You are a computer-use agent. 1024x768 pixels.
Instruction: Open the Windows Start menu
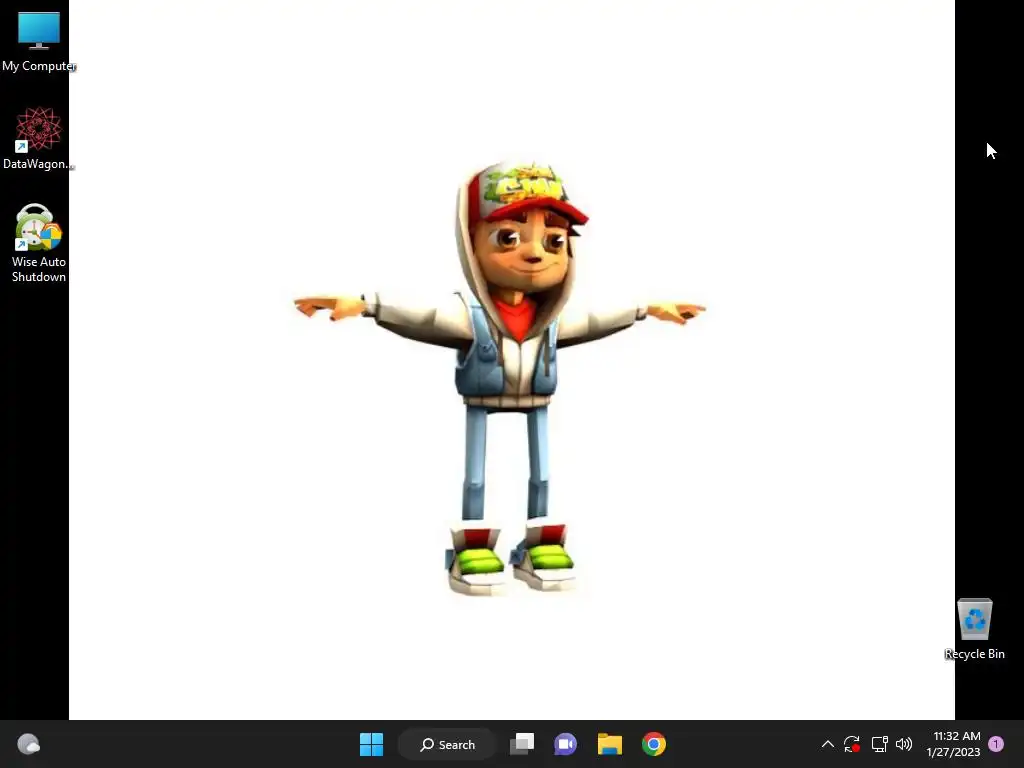tap(372, 744)
